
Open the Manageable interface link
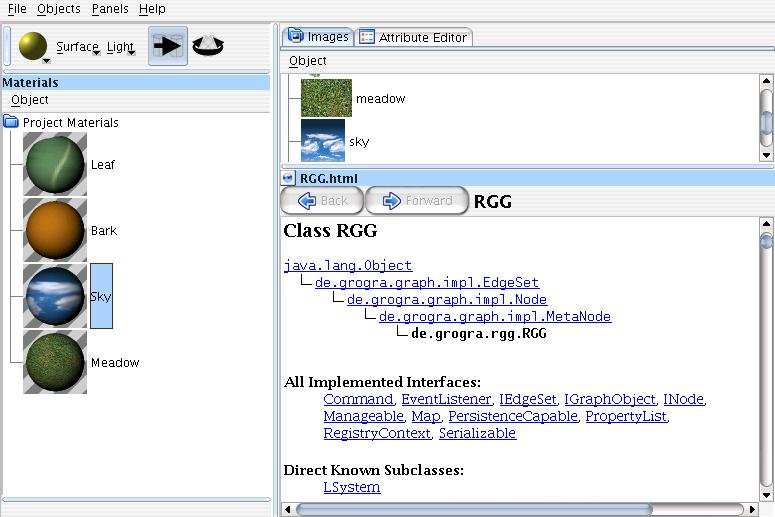click(x=364, y=416)
